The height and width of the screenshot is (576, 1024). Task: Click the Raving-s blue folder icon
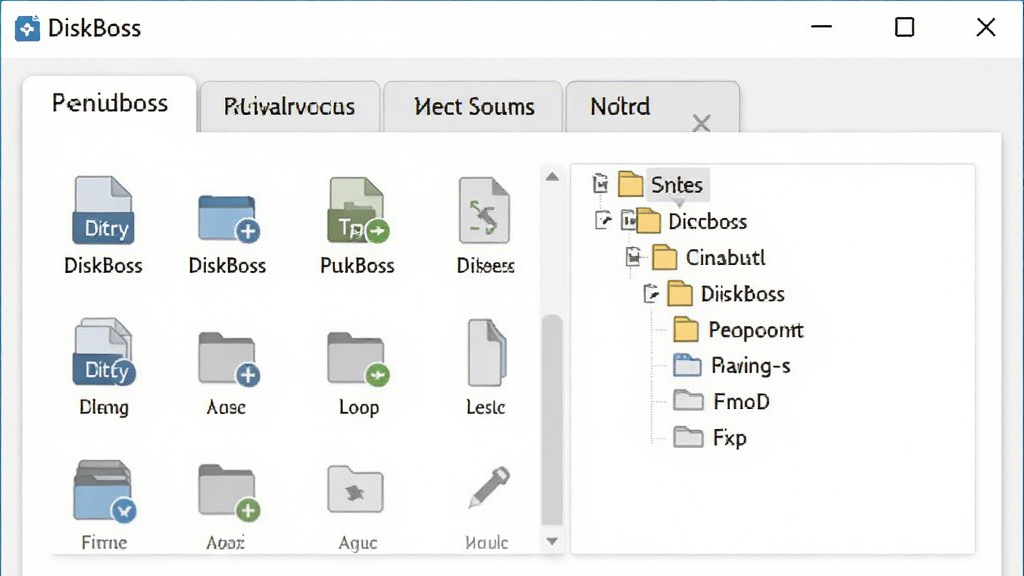point(687,364)
